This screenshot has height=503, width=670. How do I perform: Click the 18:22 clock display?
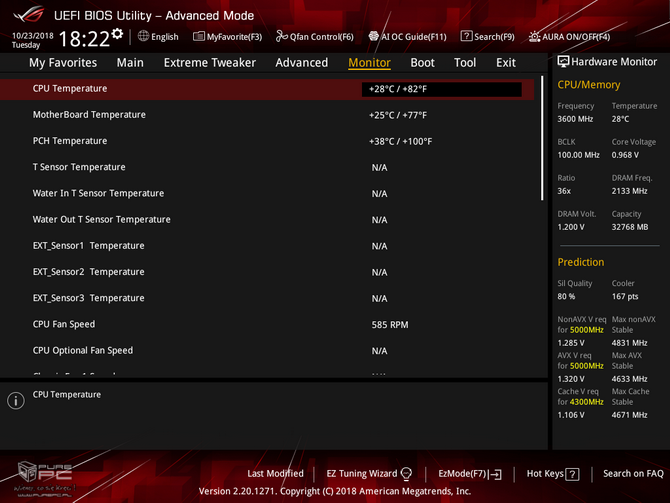(84, 39)
